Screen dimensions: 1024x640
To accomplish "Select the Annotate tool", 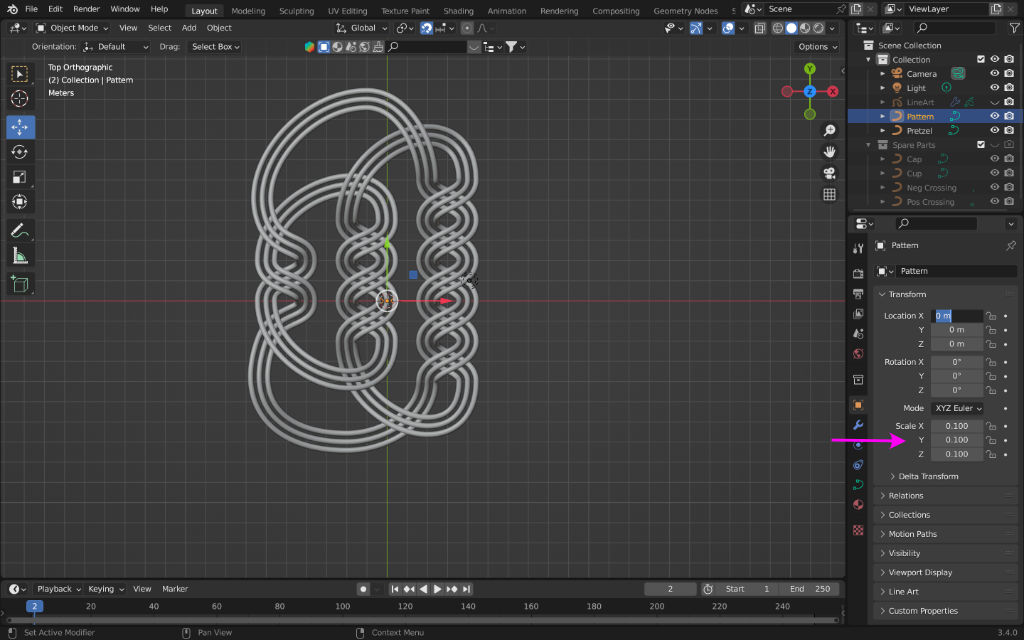I will click(19, 230).
